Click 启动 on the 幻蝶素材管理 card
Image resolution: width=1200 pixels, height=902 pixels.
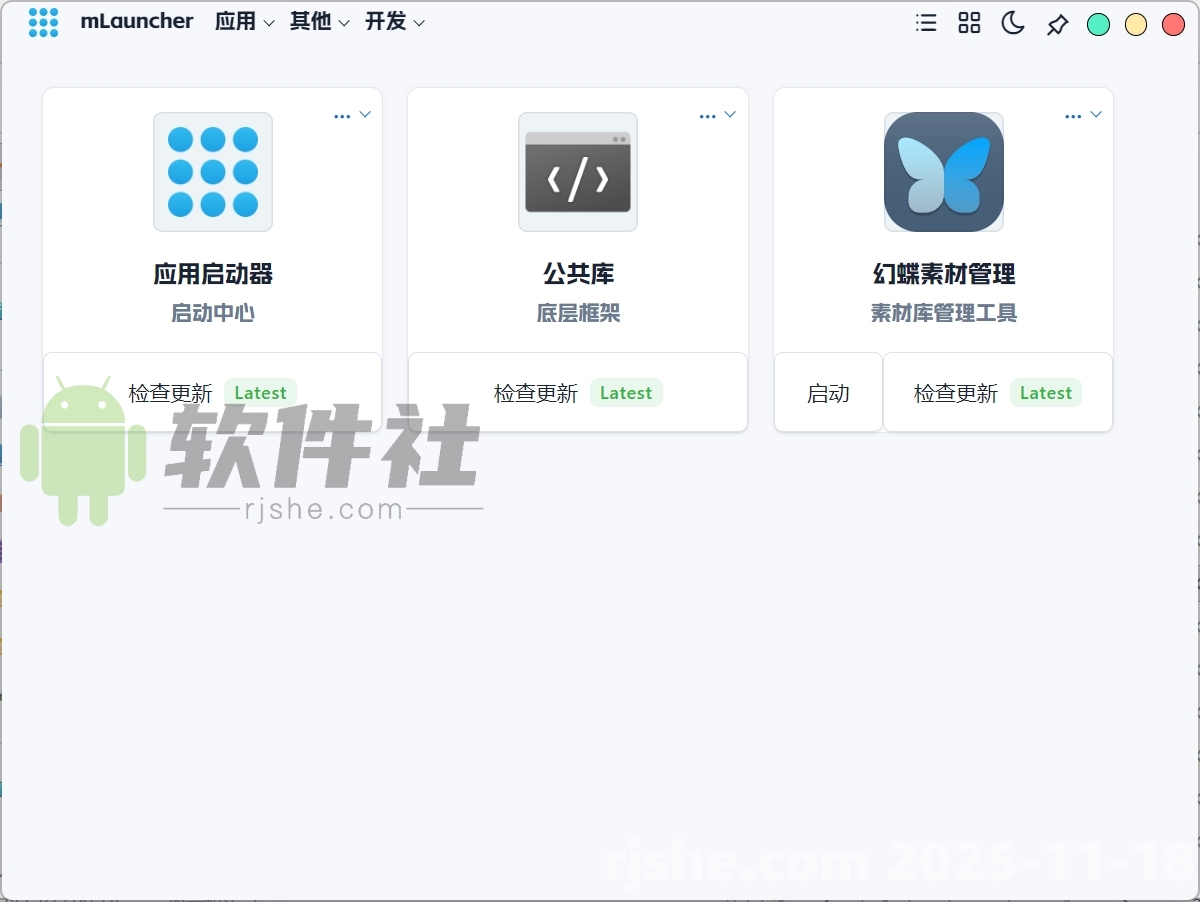(x=827, y=392)
